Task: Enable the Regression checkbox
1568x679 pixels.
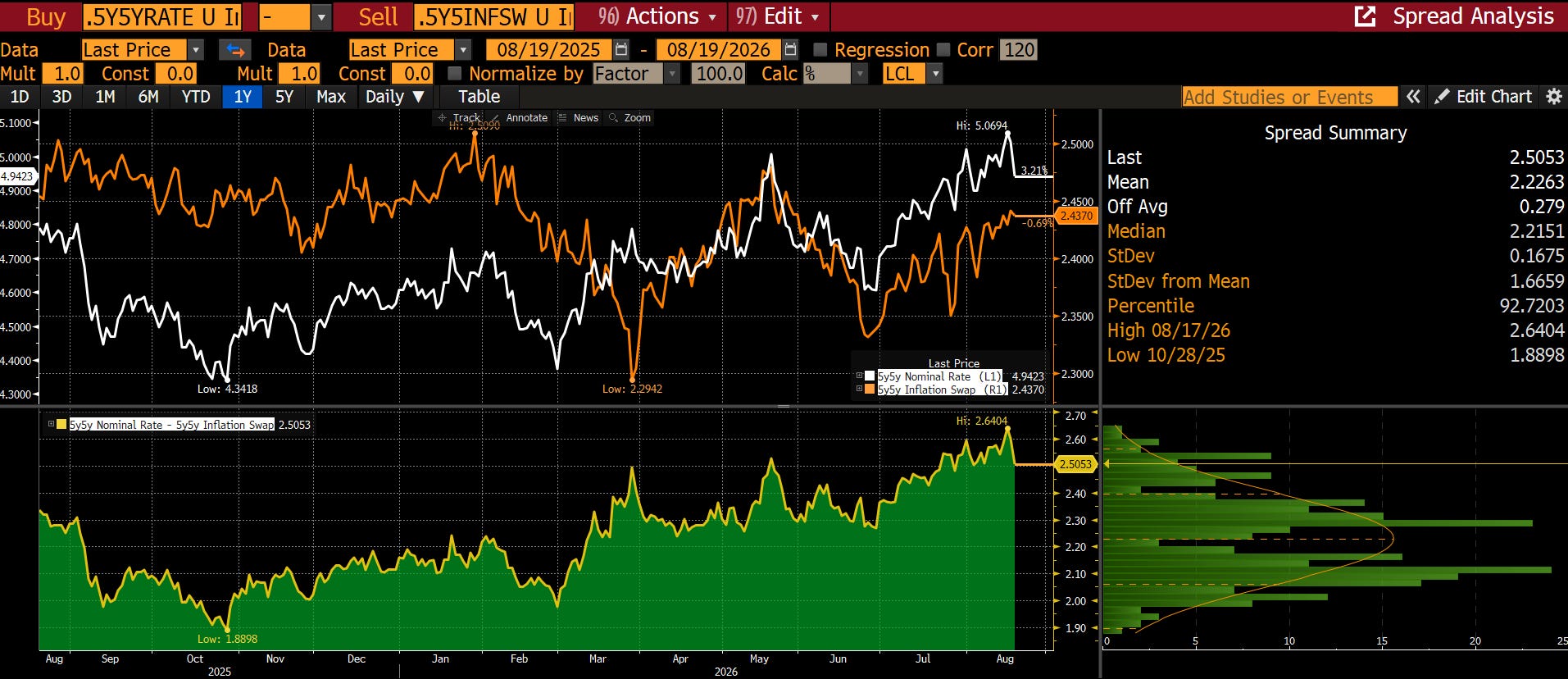Action: (820, 50)
